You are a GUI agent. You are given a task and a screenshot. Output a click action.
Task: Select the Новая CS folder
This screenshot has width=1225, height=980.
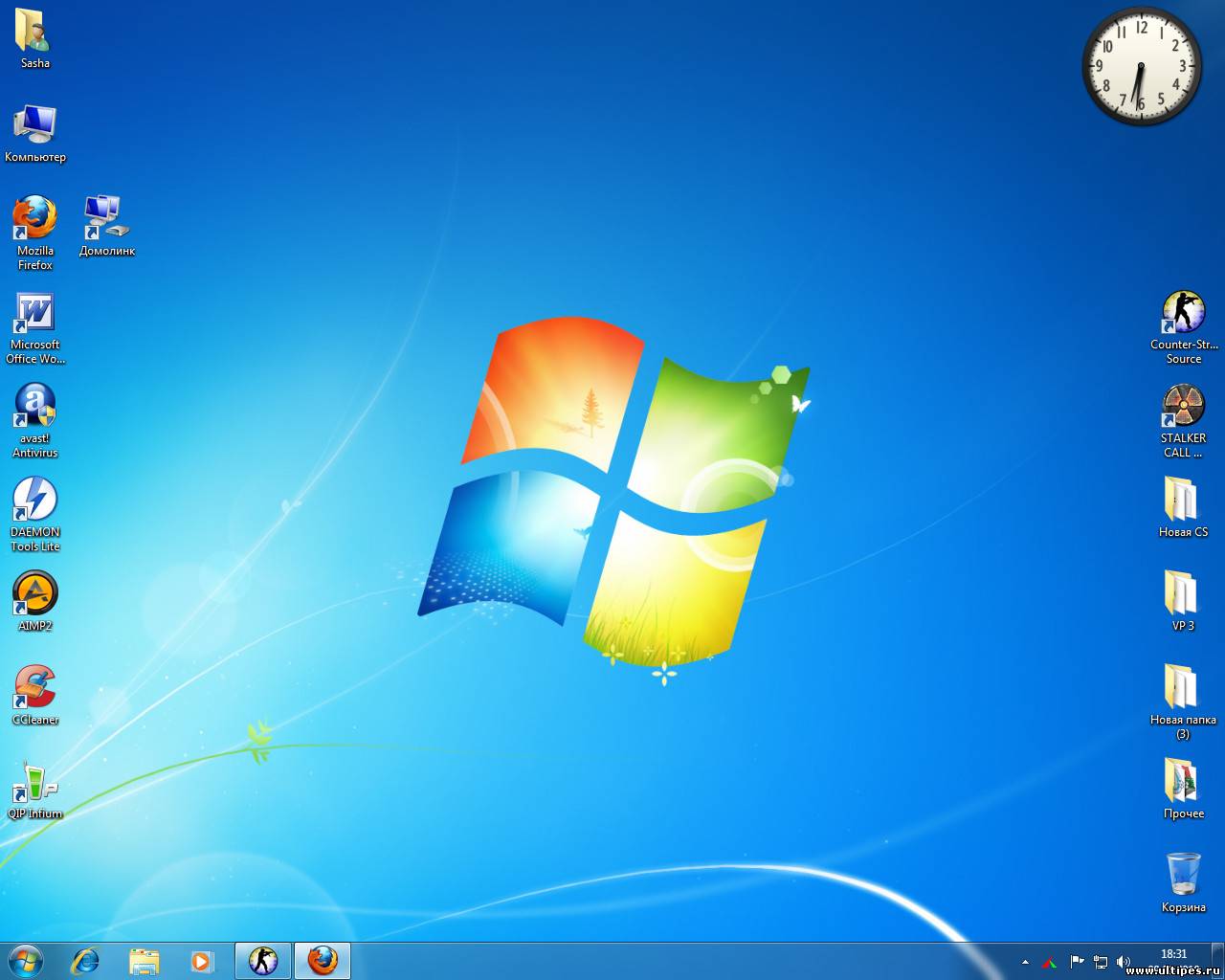tap(1183, 501)
